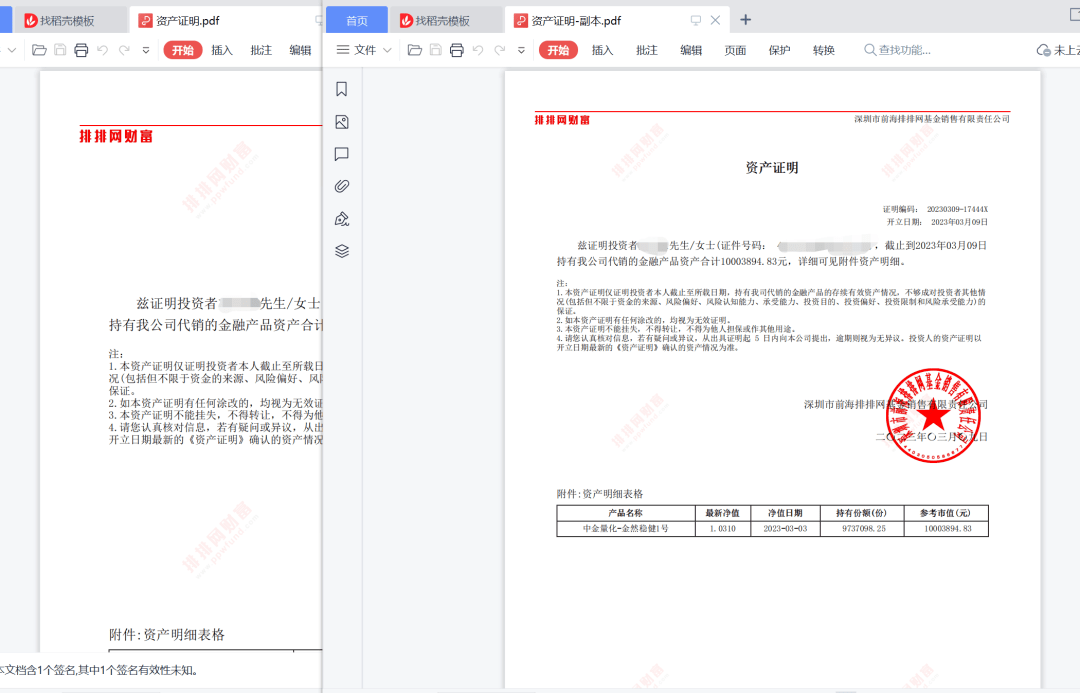Select 保护 tab in right window

[779, 50]
